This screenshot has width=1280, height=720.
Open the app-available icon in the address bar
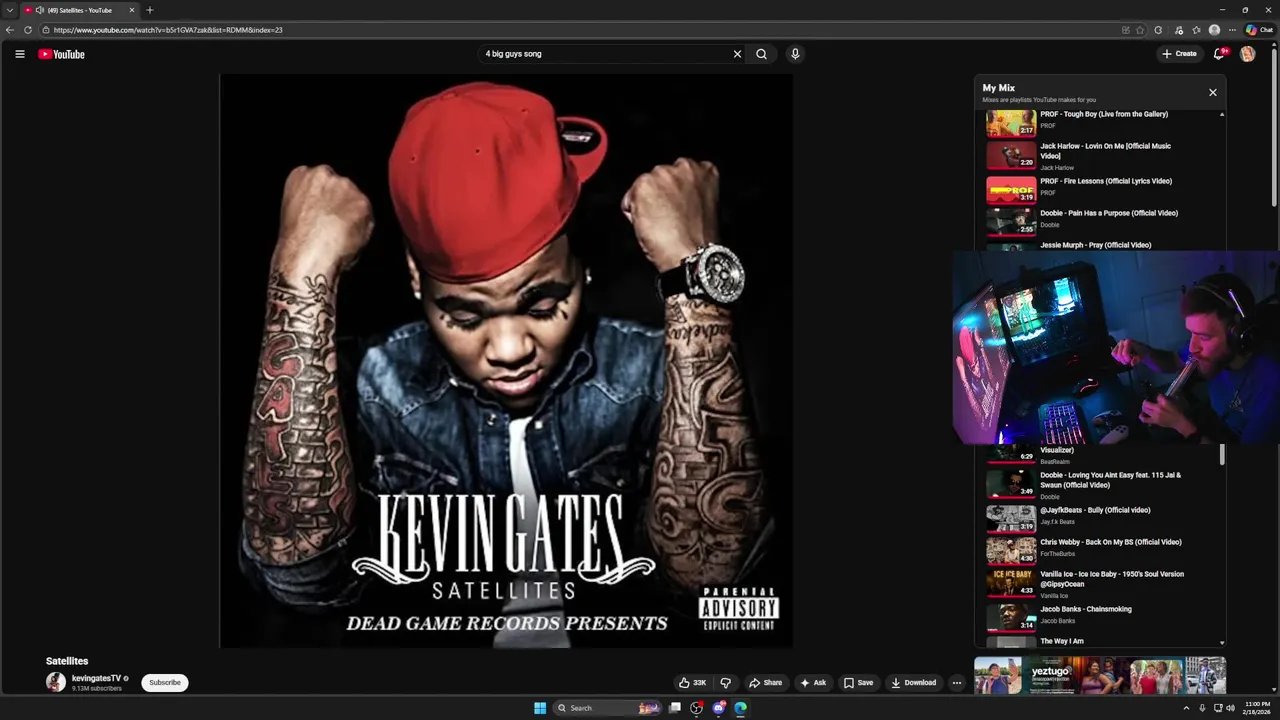point(1126,30)
